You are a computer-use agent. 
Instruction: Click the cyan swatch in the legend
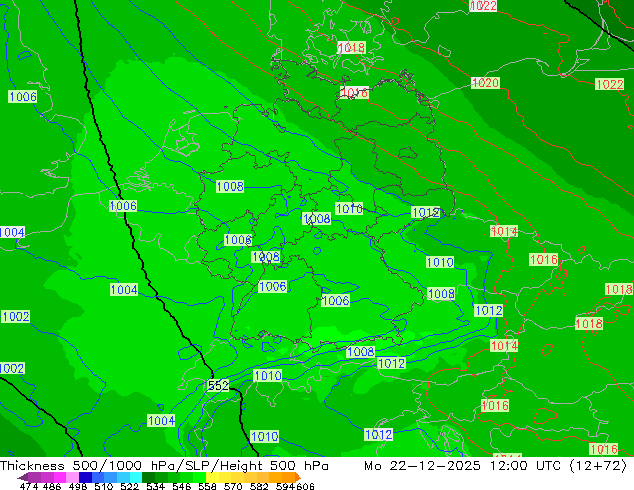(x=136, y=477)
